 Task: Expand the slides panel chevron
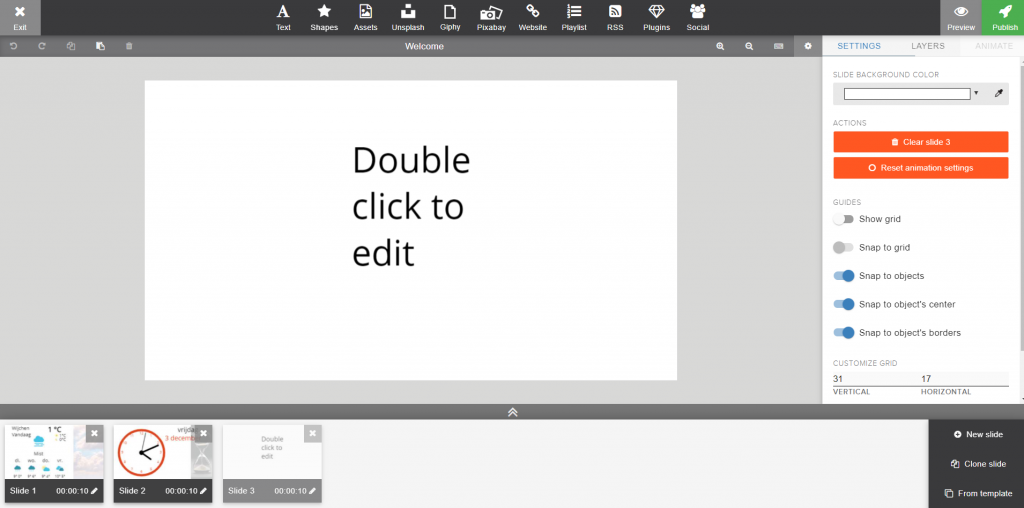pyautogui.click(x=512, y=412)
